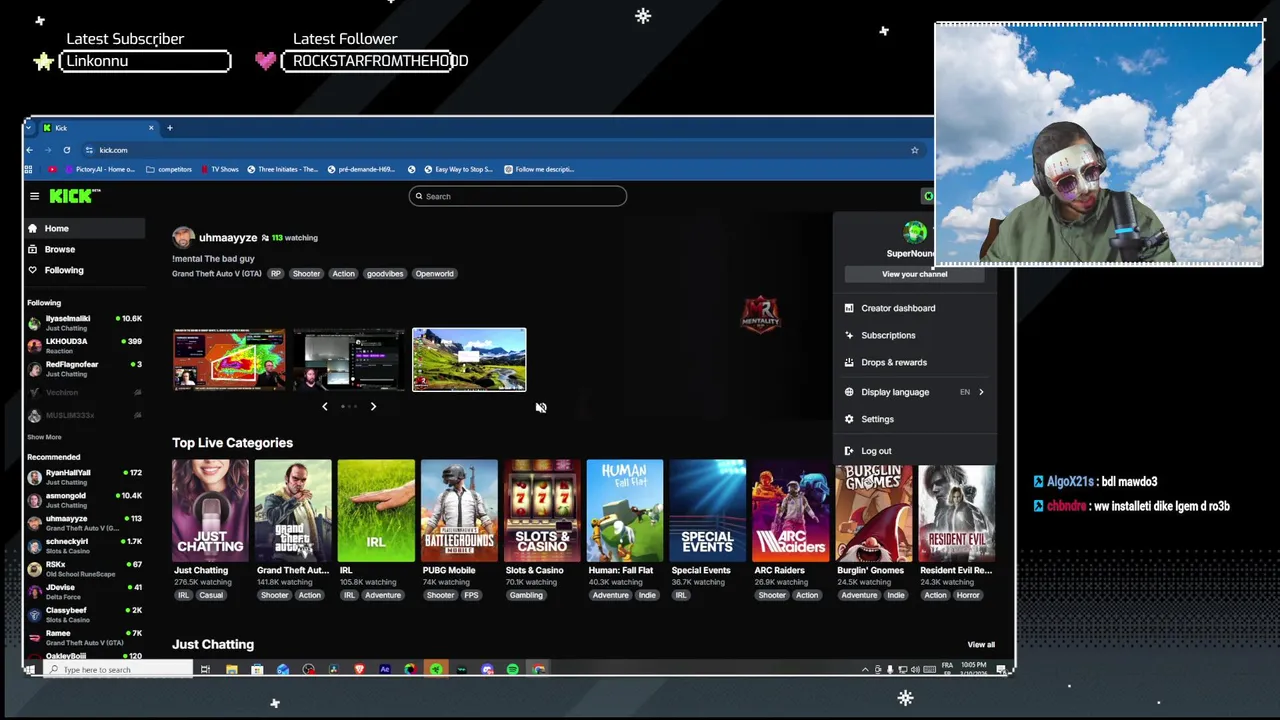Open the Kick hamburger sidebar menu
This screenshot has width=1280, height=720.
(34, 196)
